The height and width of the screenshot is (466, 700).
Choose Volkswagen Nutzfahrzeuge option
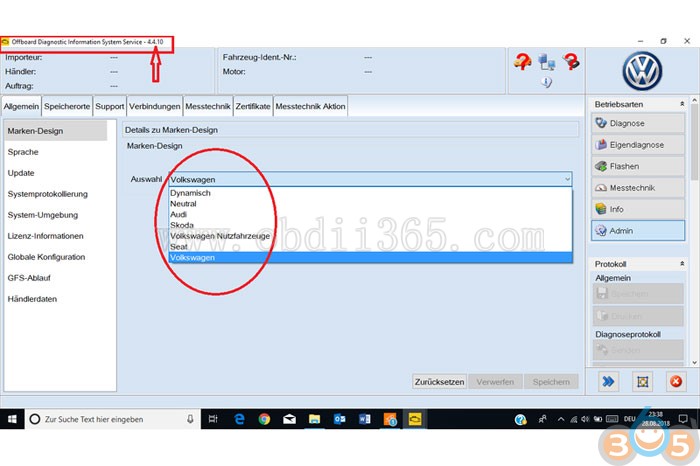click(370, 236)
